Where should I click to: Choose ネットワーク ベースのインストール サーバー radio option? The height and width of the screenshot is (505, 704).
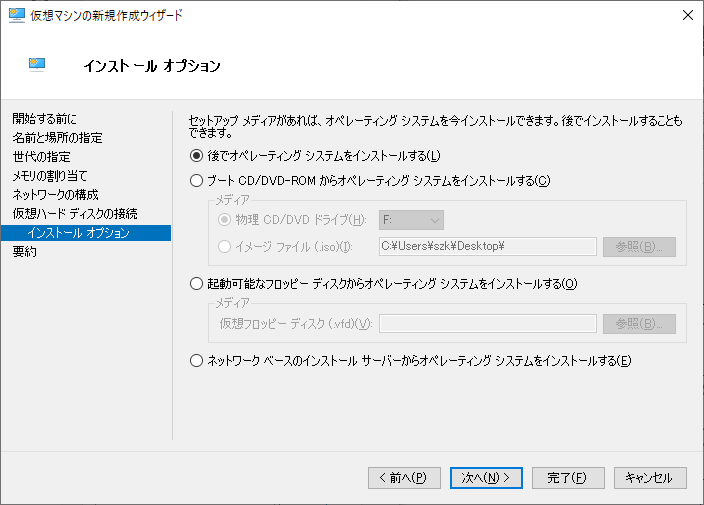pyautogui.click(x=196, y=361)
